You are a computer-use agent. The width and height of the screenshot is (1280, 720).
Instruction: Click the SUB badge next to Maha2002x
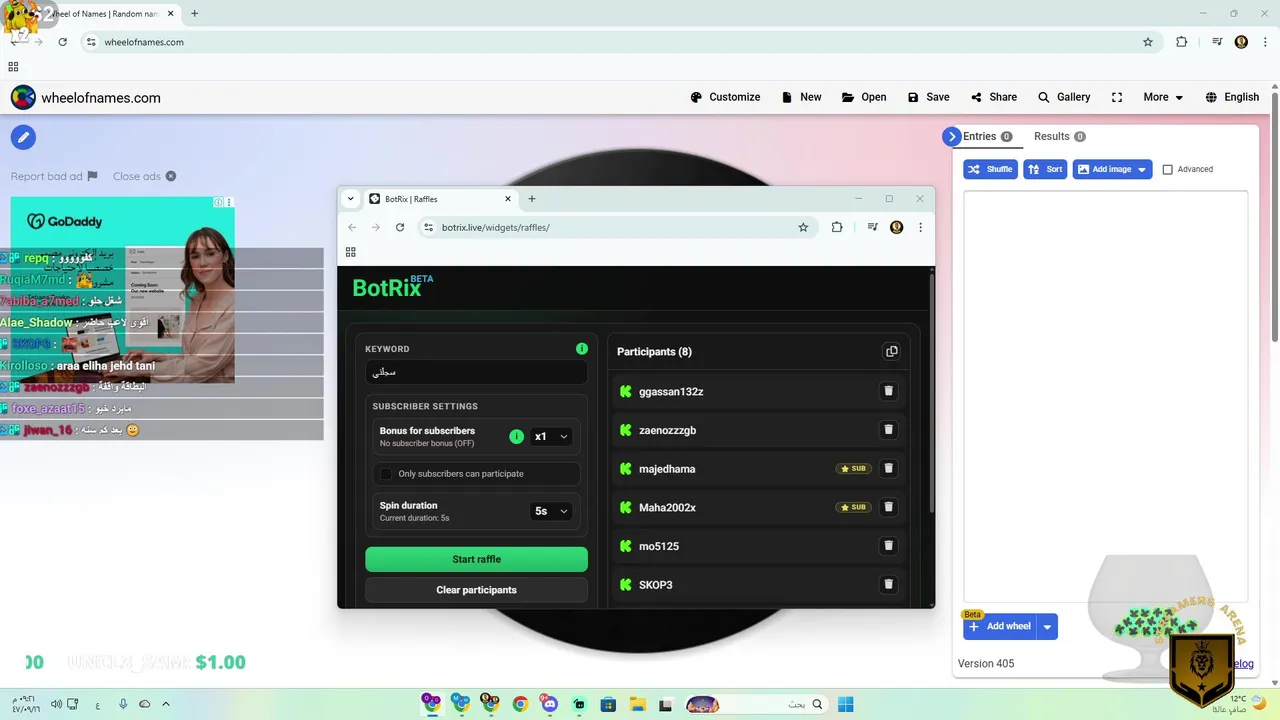click(x=853, y=507)
